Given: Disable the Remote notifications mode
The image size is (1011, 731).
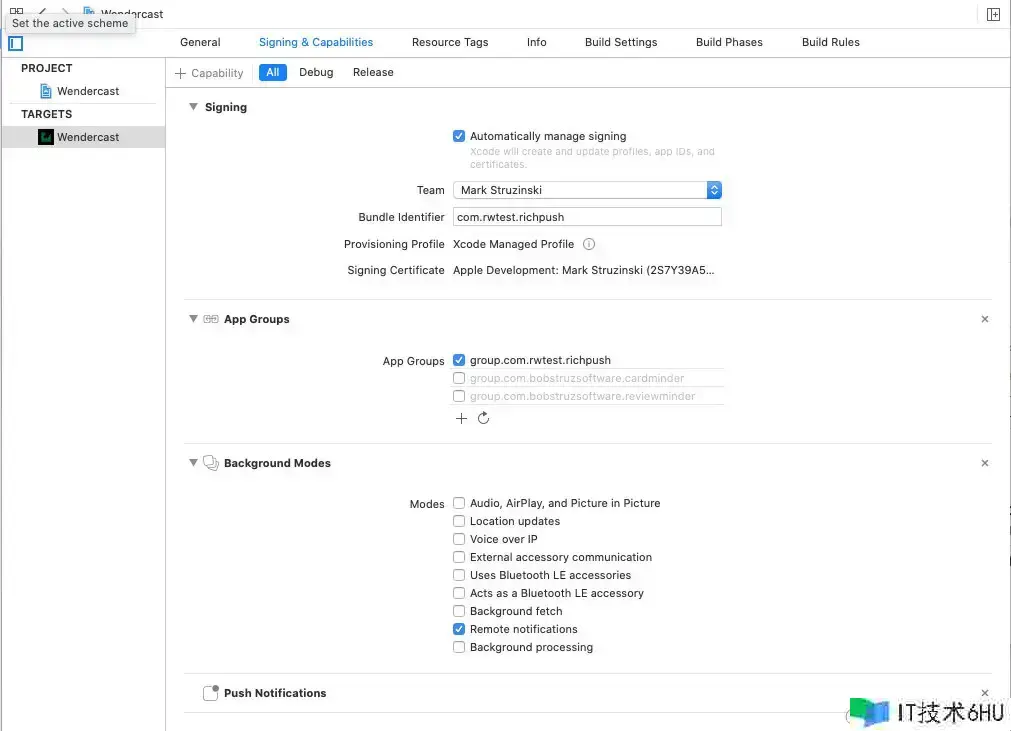Looking at the screenshot, I should click(459, 629).
